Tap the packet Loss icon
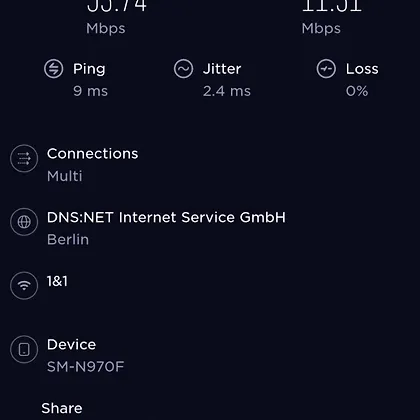The image size is (420, 420). 326,69
